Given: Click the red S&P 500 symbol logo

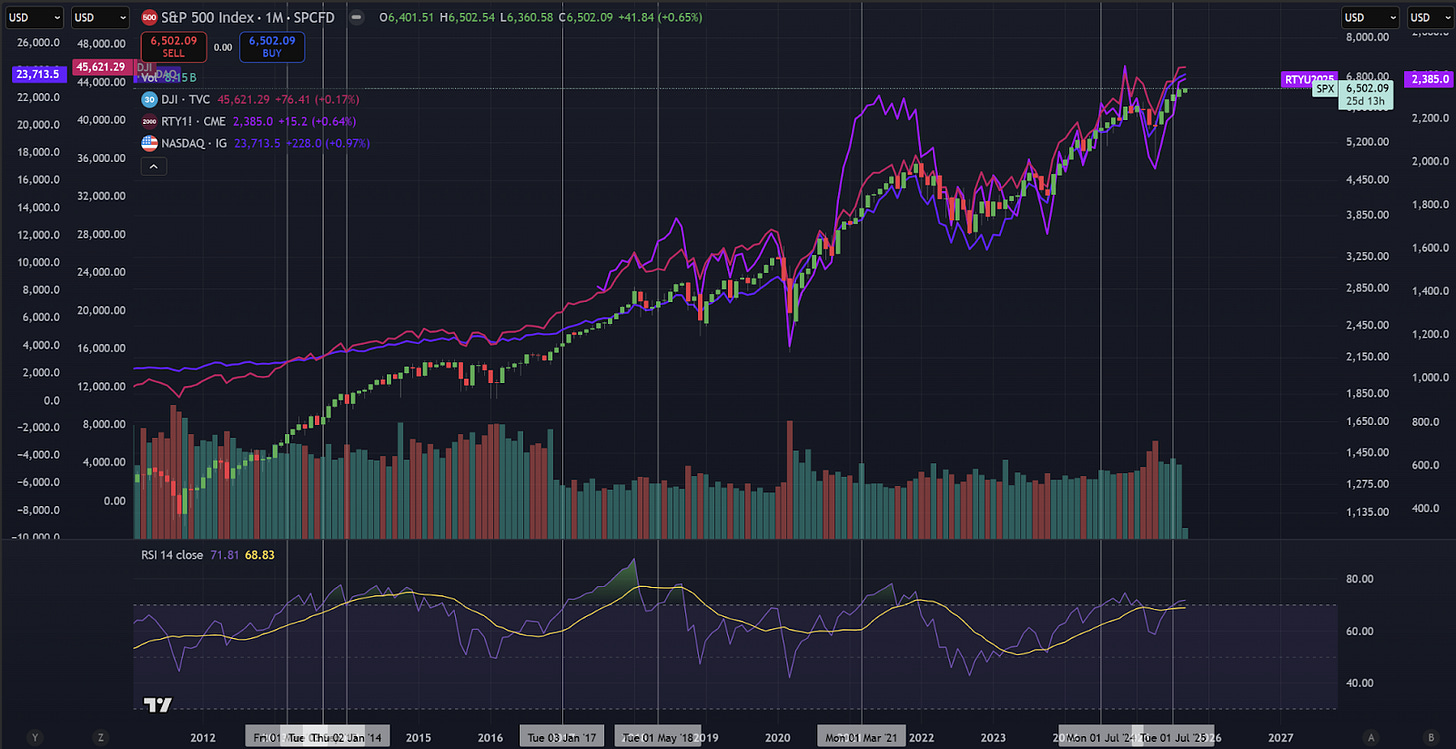Looking at the screenshot, I should [149, 18].
